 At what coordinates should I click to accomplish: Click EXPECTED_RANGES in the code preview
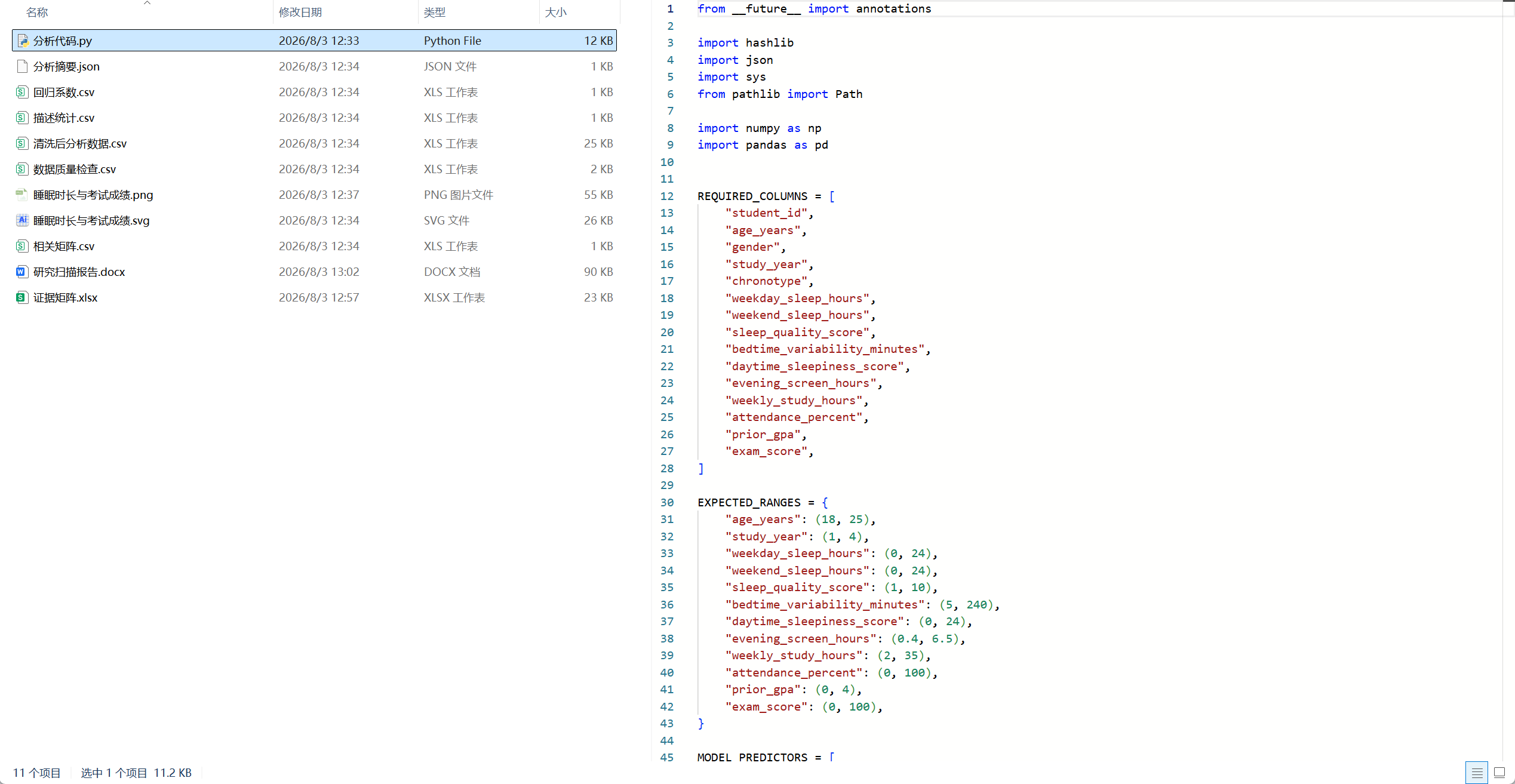(x=749, y=502)
